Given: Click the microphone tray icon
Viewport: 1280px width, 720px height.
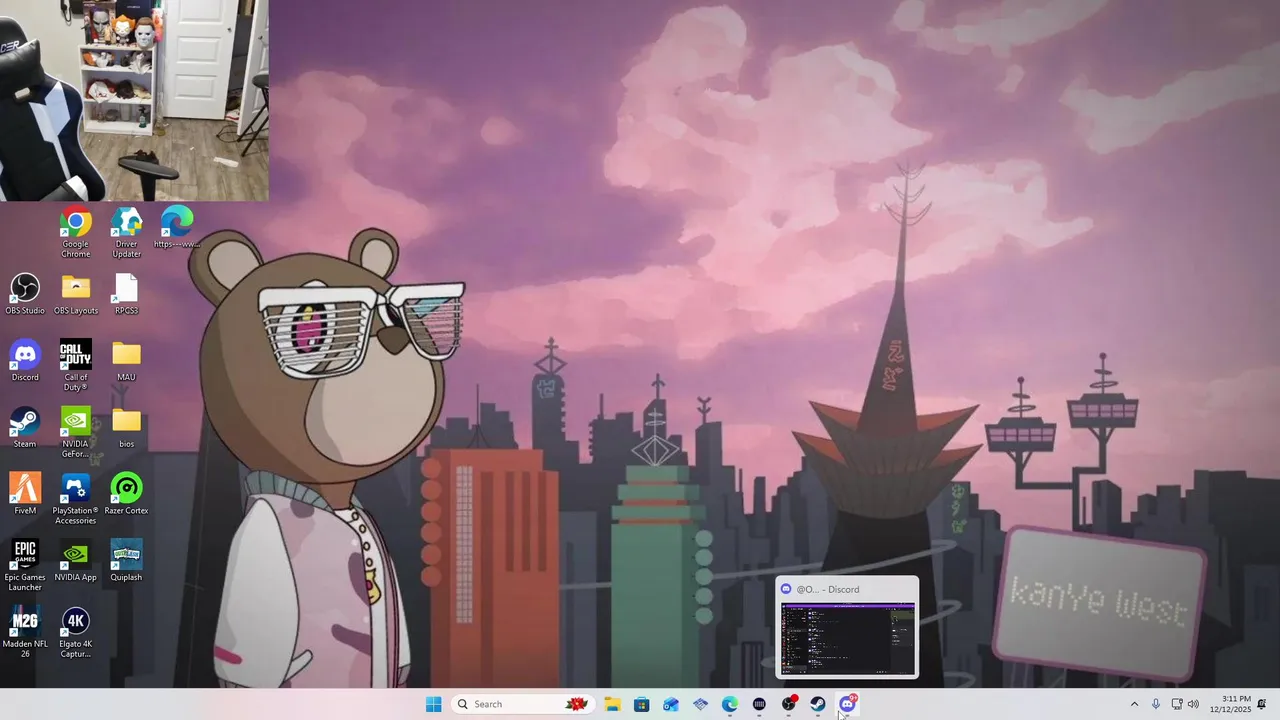Looking at the screenshot, I should point(1156,704).
